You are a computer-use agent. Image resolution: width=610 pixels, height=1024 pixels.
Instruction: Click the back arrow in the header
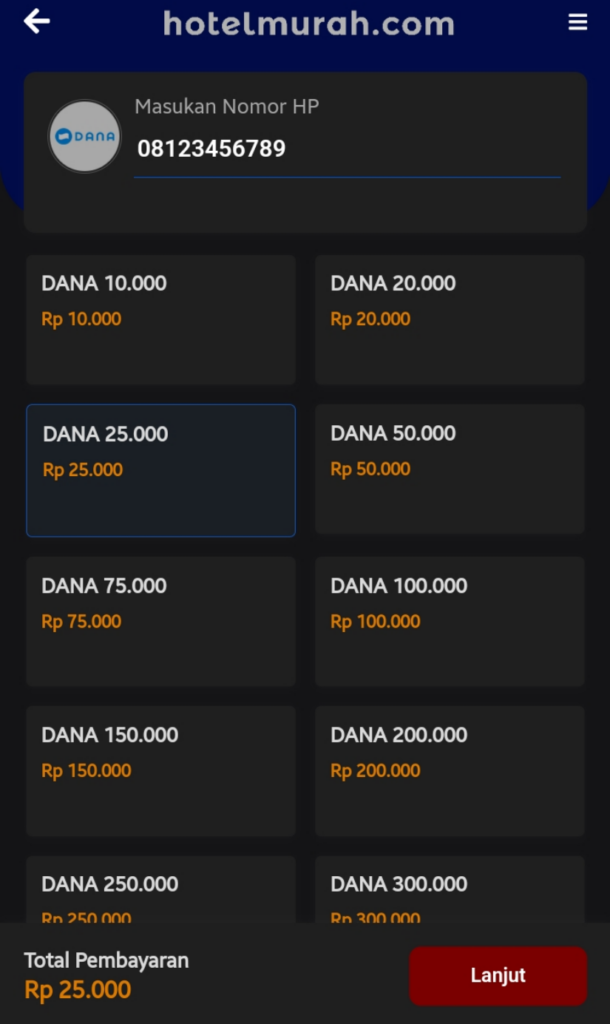tap(36, 20)
